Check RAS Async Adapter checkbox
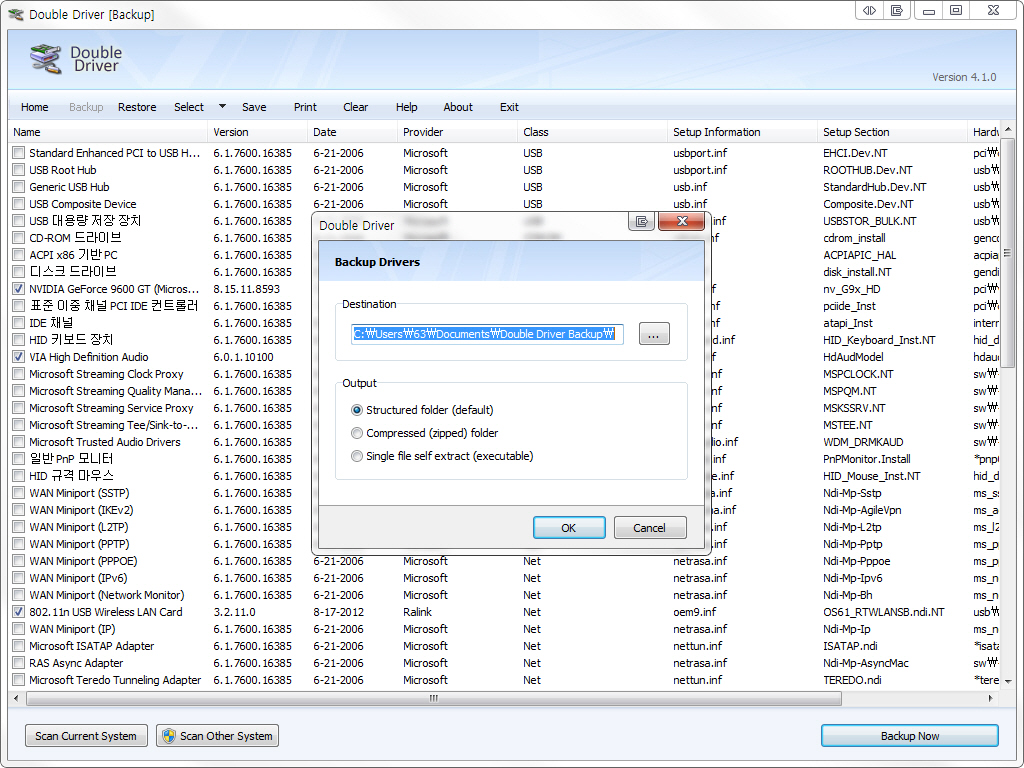 click(x=18, y=663)
